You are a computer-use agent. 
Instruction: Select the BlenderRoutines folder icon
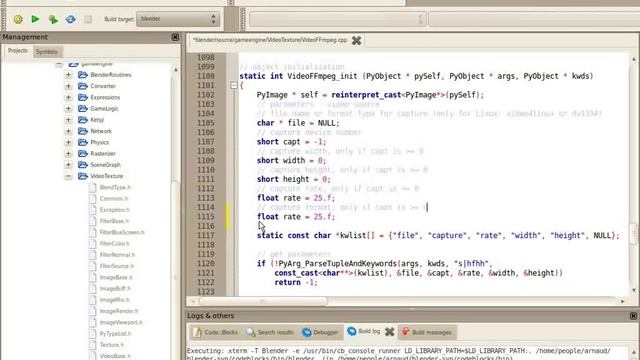(x=83, y=75)
